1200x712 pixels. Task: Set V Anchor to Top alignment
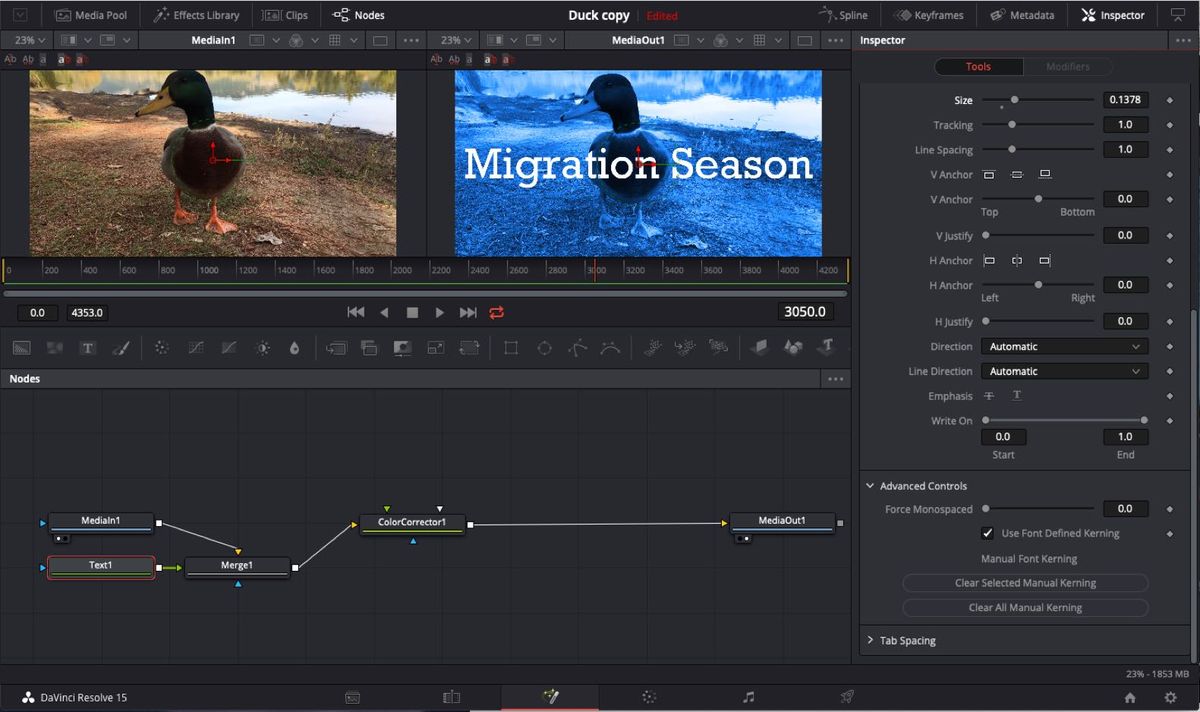(988, 174)
